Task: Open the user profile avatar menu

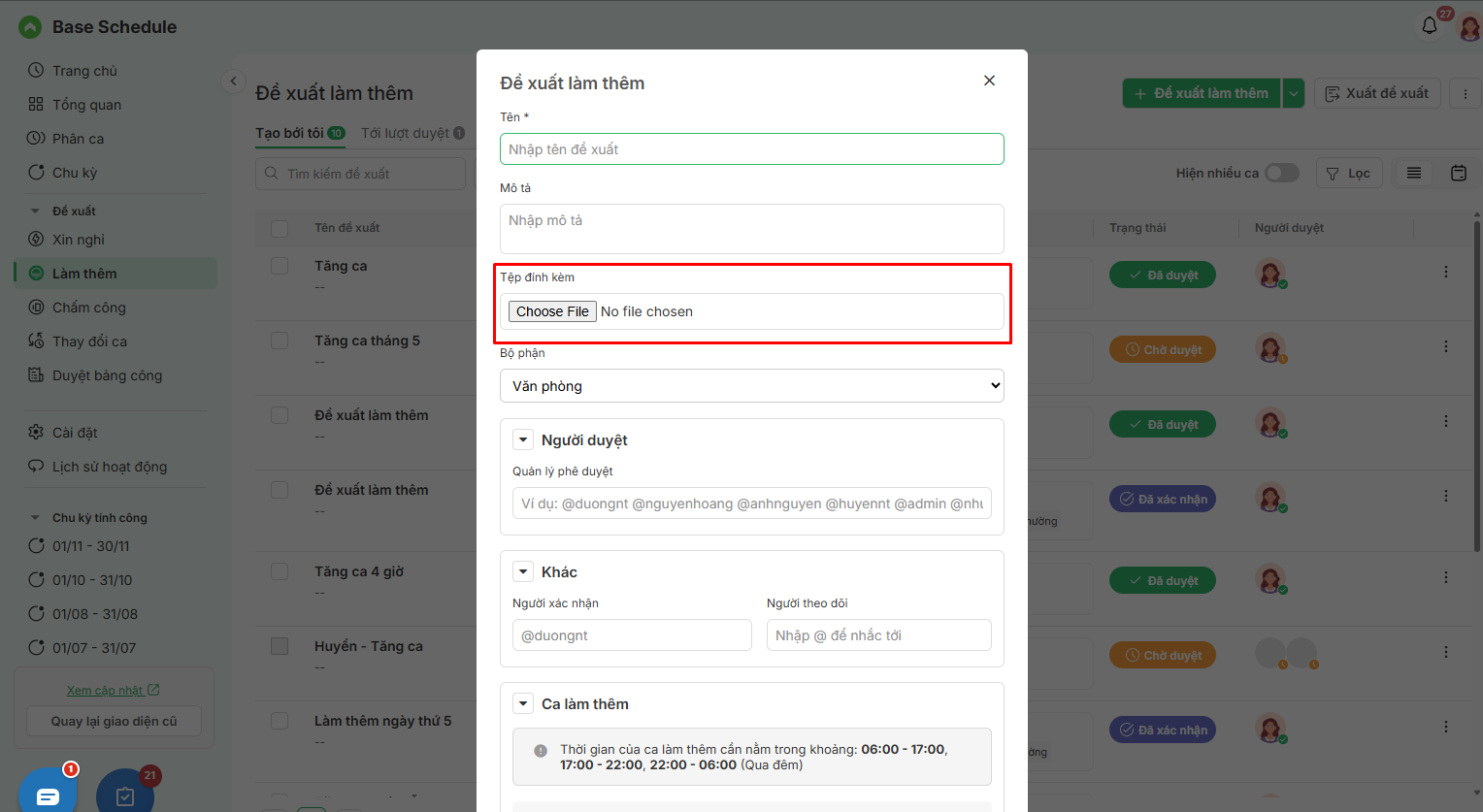Action: (1469, 26)
